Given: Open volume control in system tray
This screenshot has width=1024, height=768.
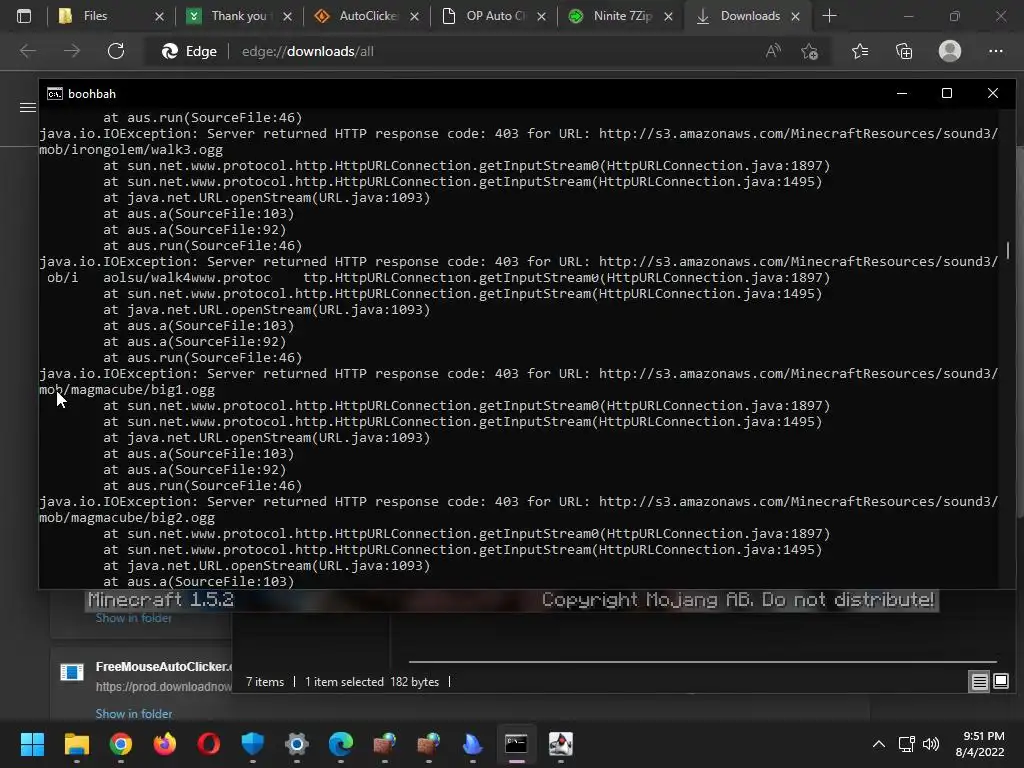Looking at the screenshot, I should (931, 744).
